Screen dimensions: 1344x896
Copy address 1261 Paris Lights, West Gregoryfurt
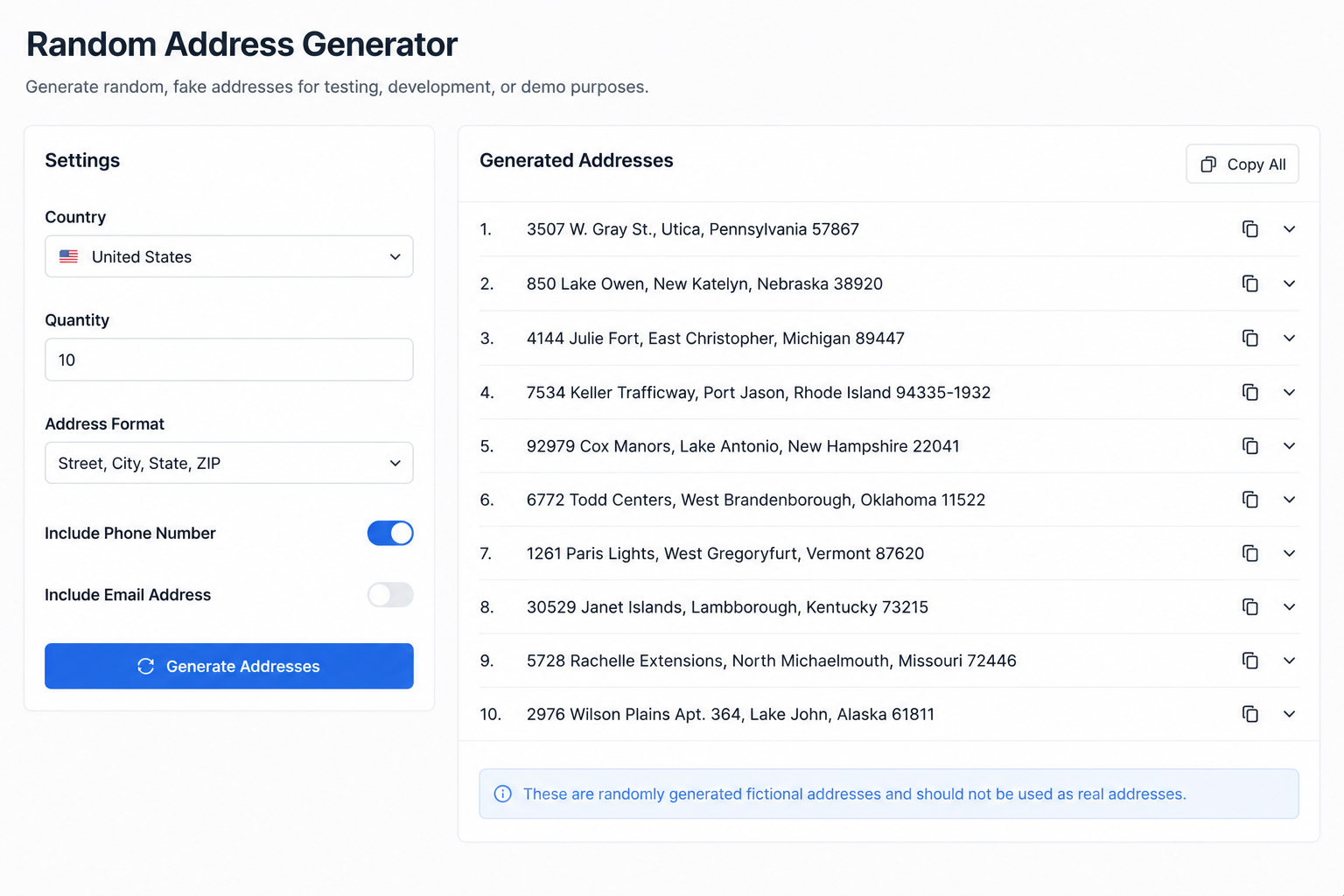(1250, 553)
